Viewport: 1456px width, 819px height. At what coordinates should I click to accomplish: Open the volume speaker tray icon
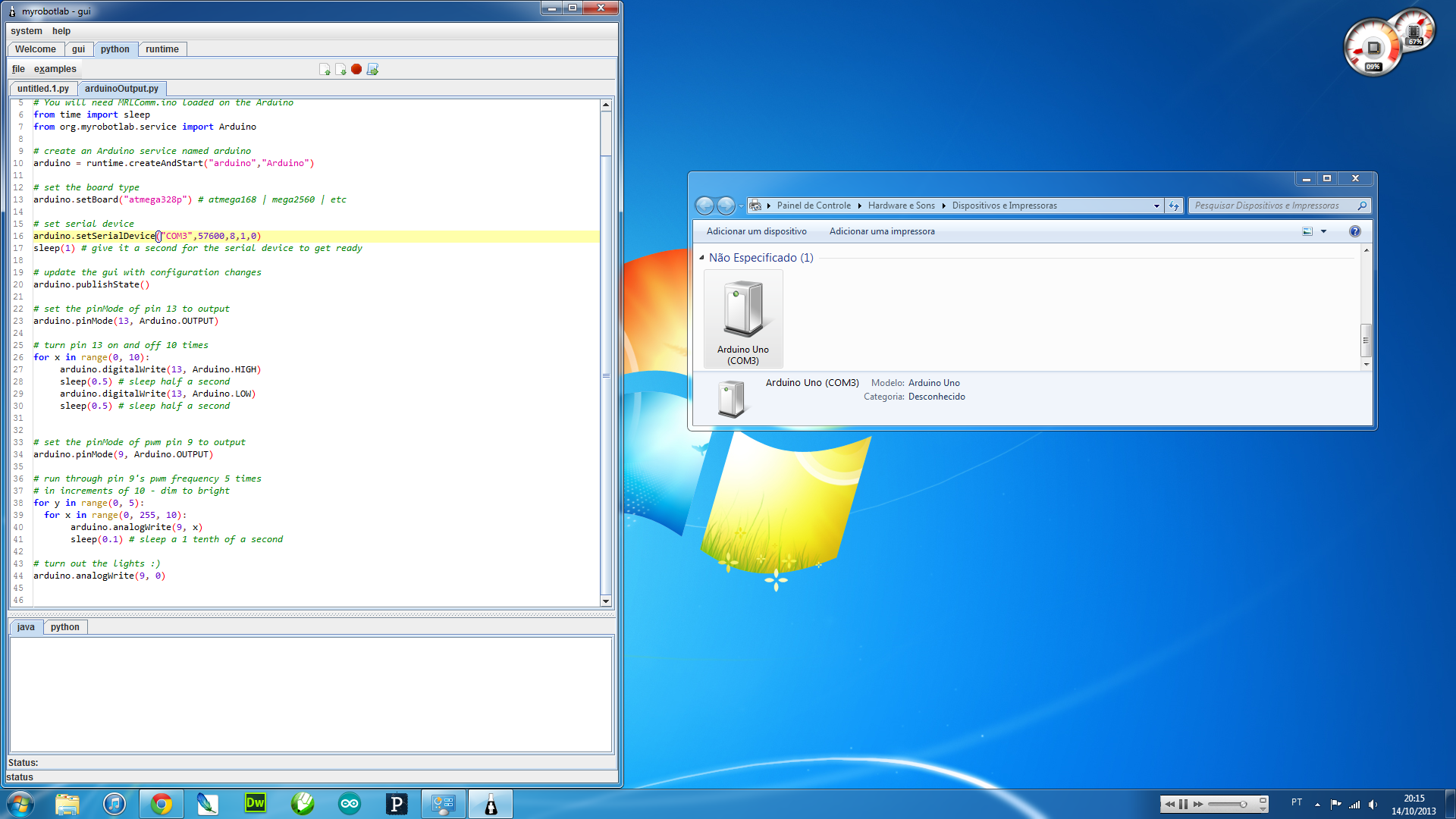(x=1373, y=804)
